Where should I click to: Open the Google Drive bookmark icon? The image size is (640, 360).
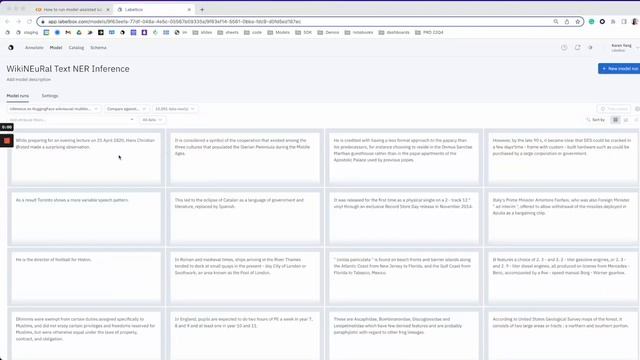tap(79, 32)
